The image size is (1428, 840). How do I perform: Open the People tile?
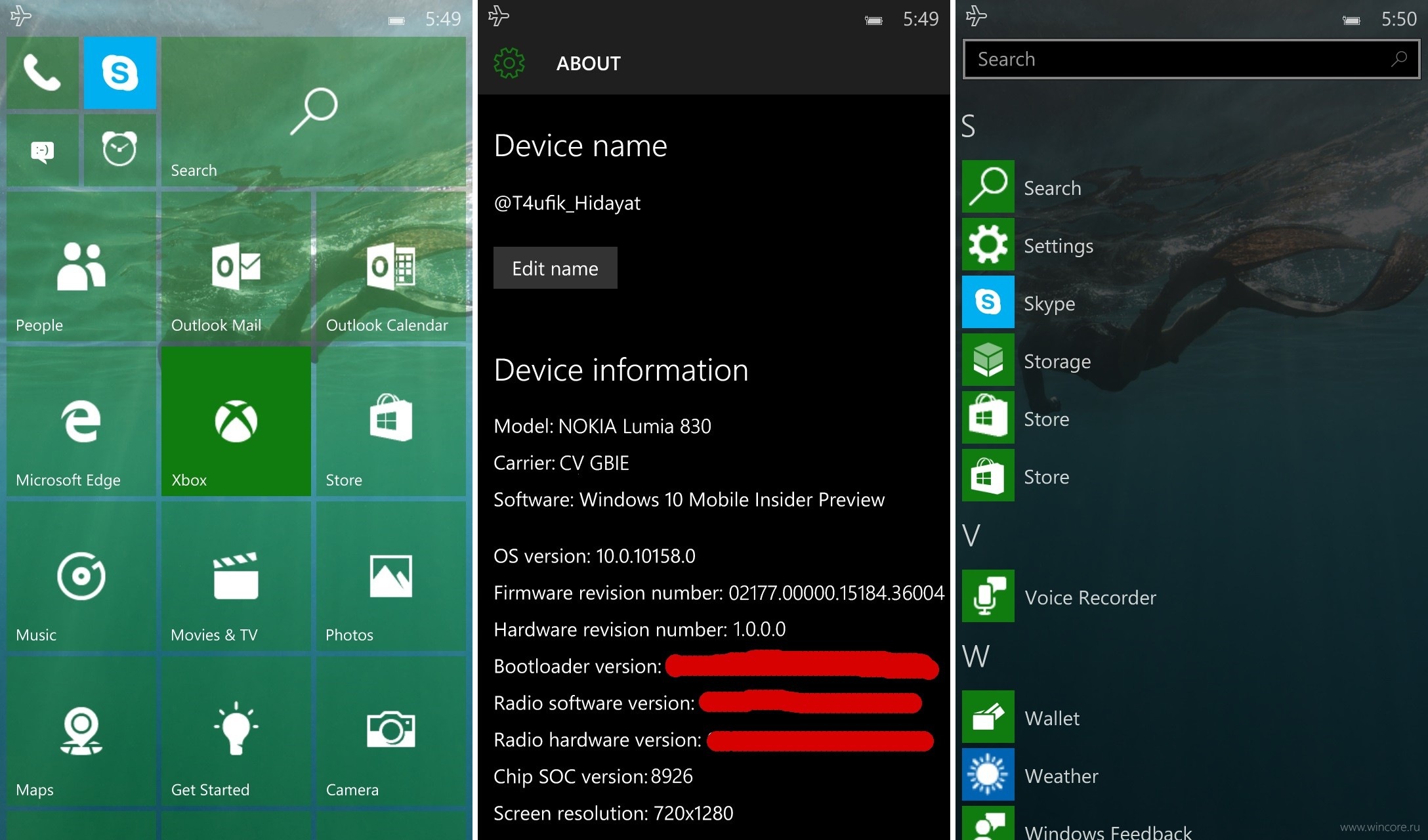[81, 266]
